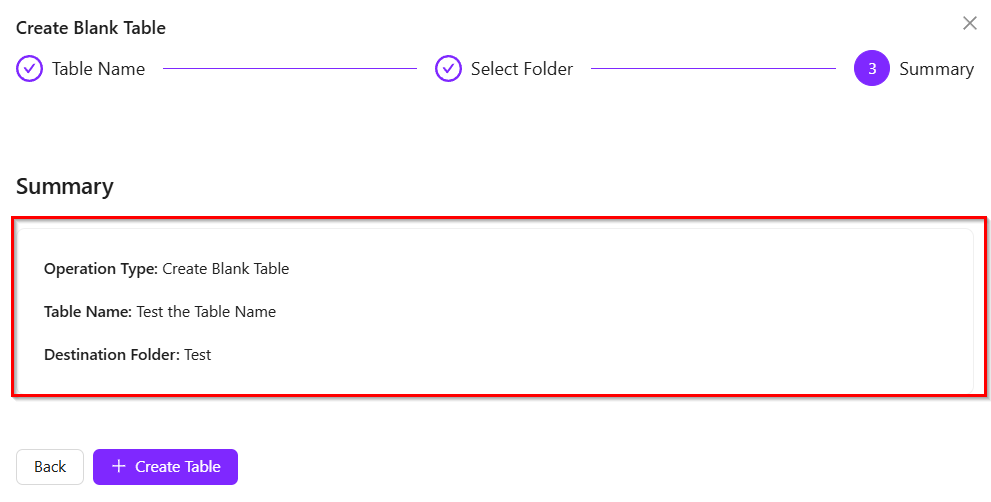
Task: Click the step 3 number circle
Action: point(871,69)
